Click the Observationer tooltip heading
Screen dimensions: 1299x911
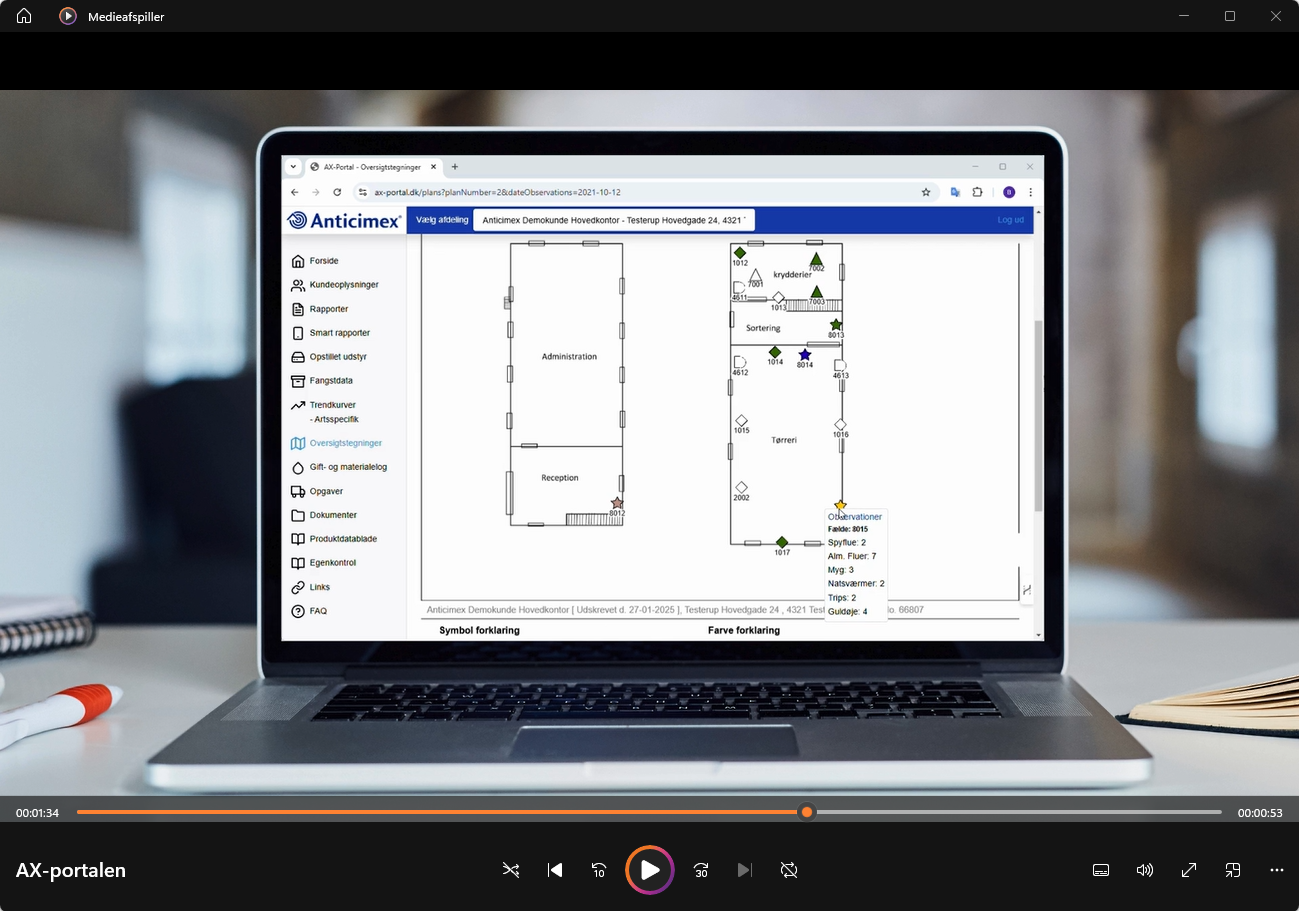[x=855, y=517]
